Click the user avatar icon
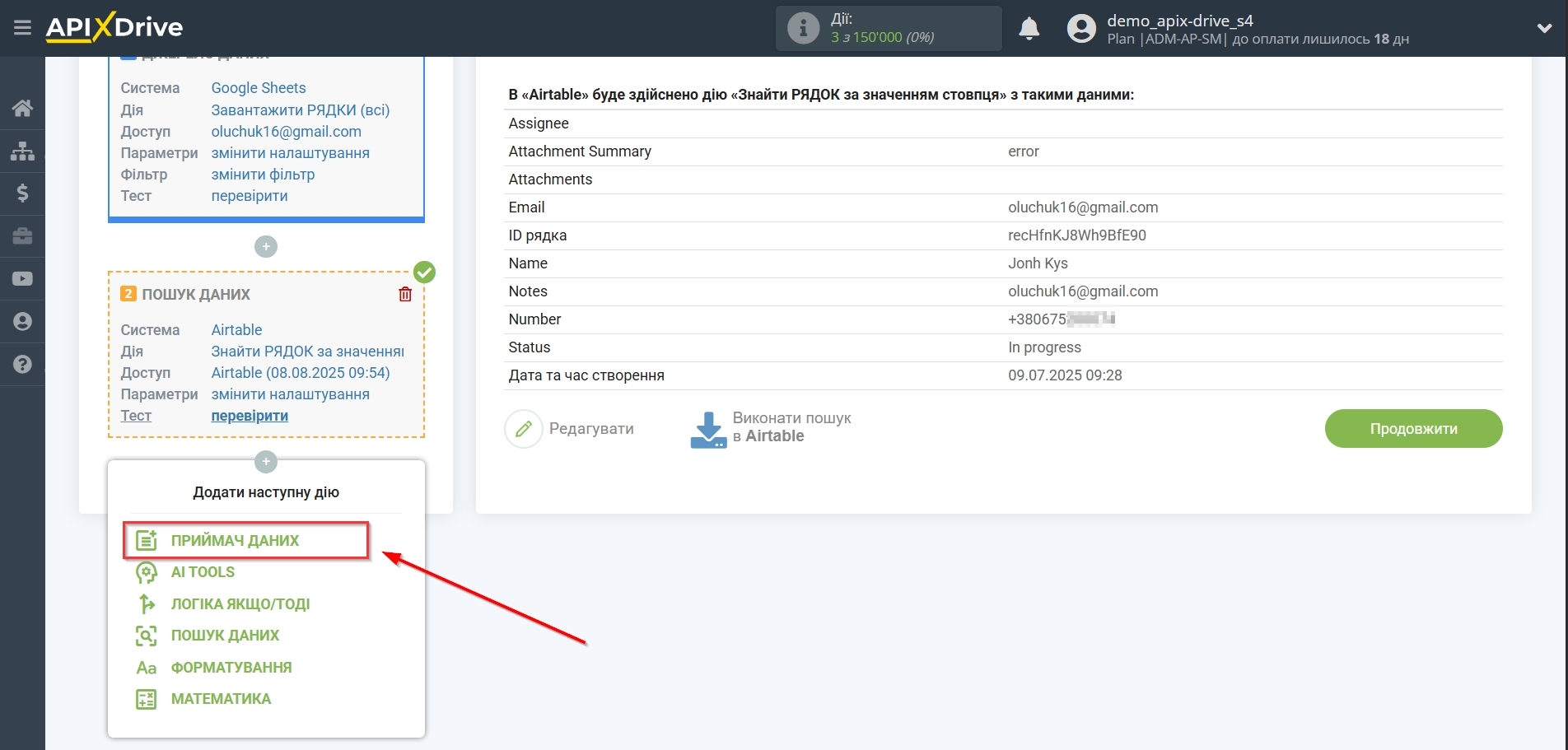1568x750 pixels. 1081,29
